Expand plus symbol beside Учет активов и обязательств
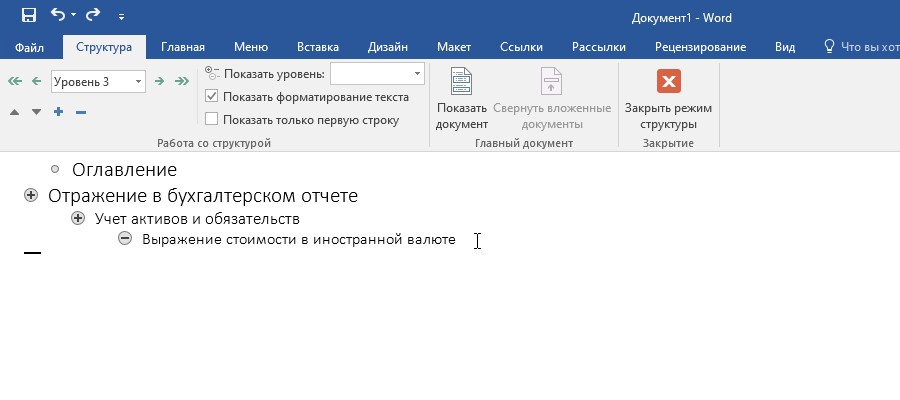Screen dimensions: 900x400 [x=78, y=218]
